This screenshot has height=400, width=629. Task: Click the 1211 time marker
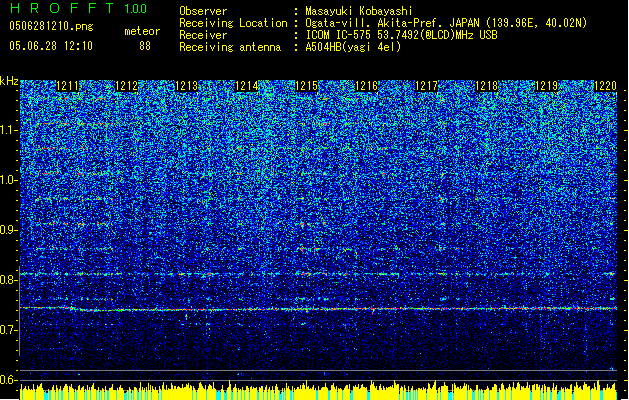click(x=67, y=86)
